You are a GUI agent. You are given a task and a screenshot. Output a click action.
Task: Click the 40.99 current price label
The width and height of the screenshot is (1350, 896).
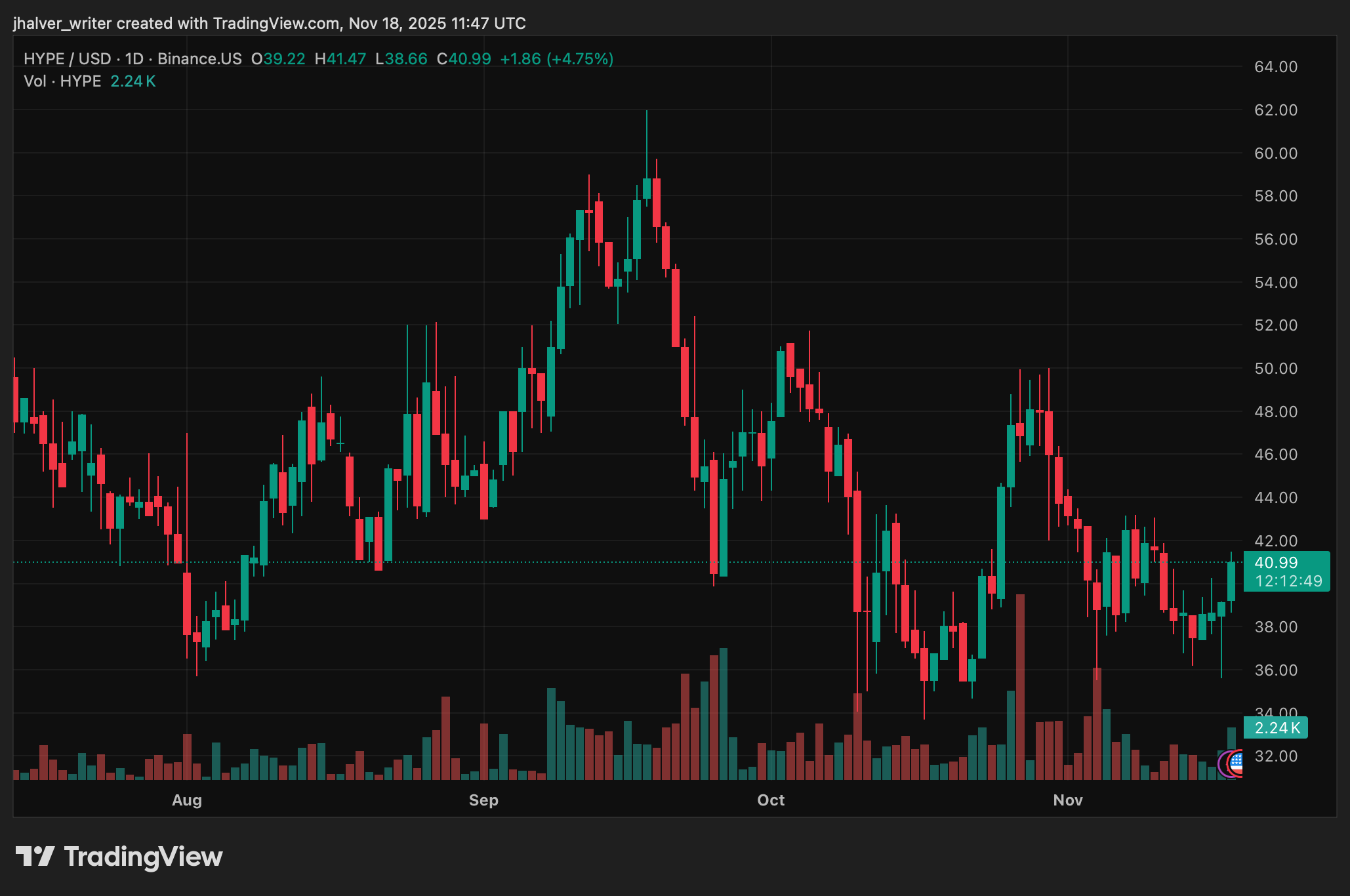(x=1275, y=563)
